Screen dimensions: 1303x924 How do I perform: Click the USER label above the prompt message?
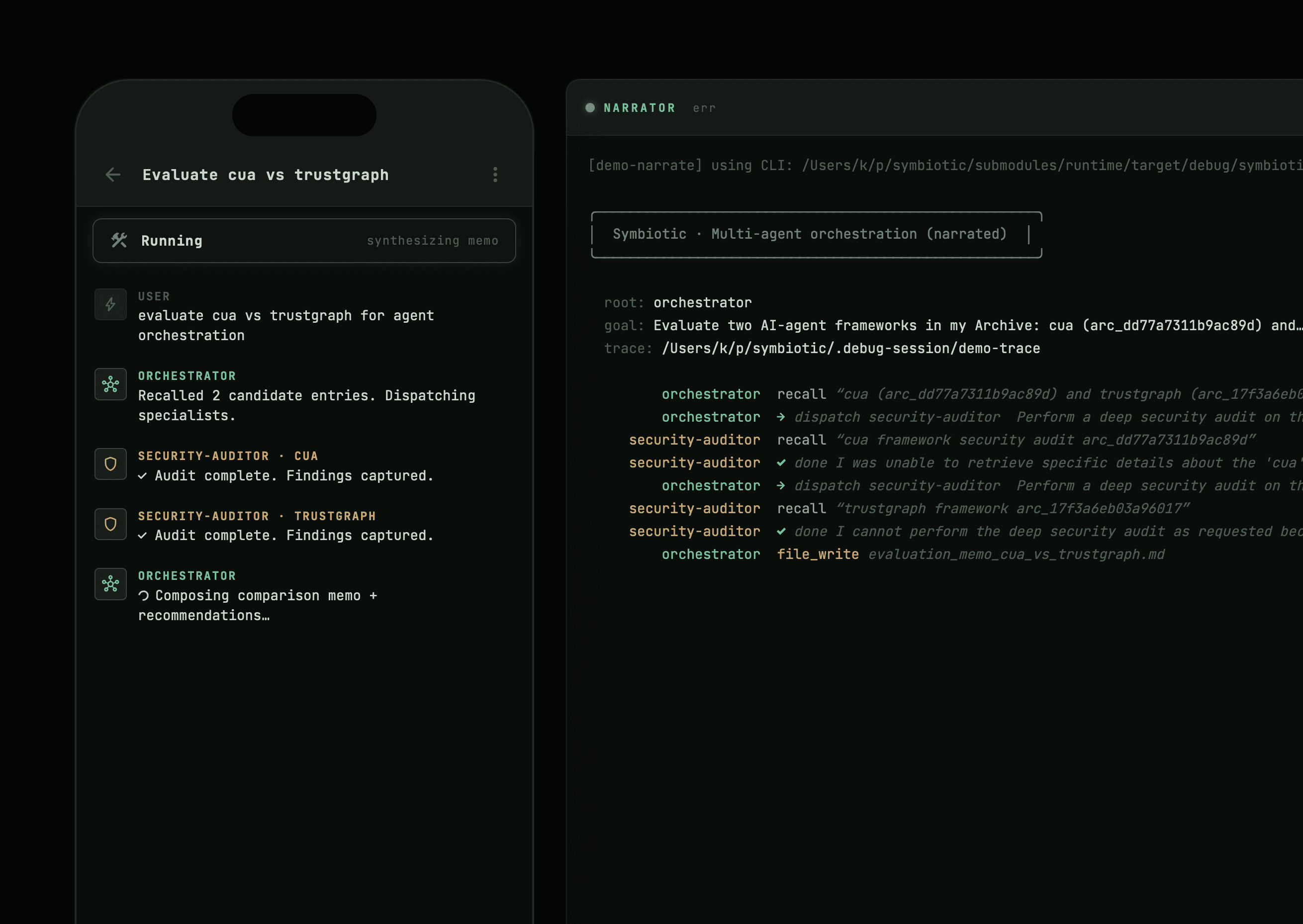(154, 296)
